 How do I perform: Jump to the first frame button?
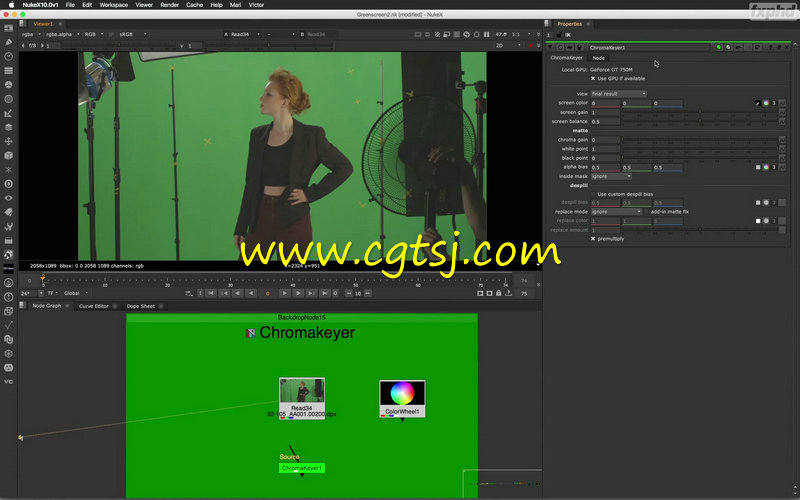pyautogui.click(x=211, y=293)
